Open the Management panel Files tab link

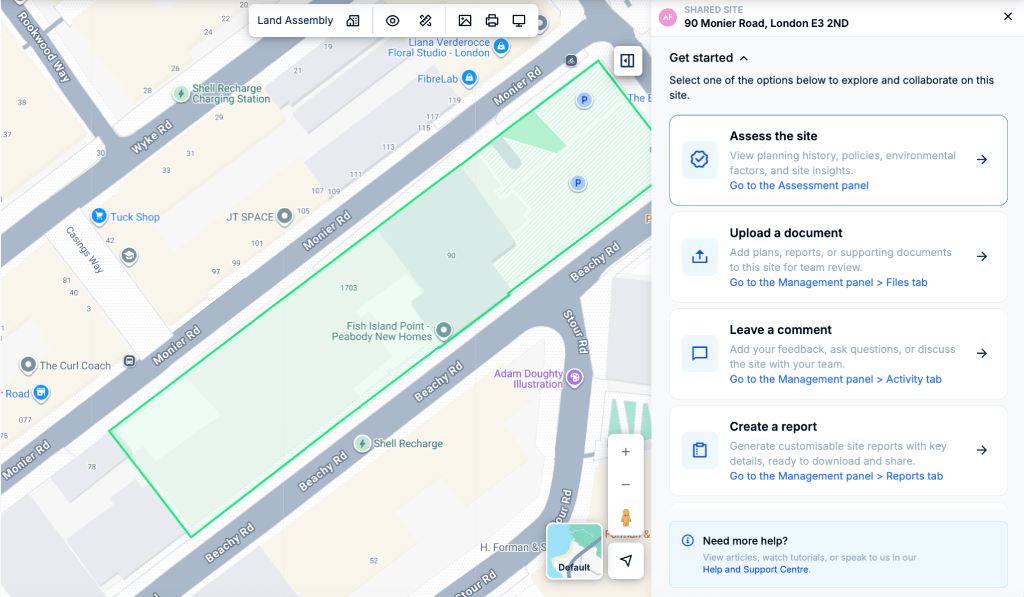point(828,283)
